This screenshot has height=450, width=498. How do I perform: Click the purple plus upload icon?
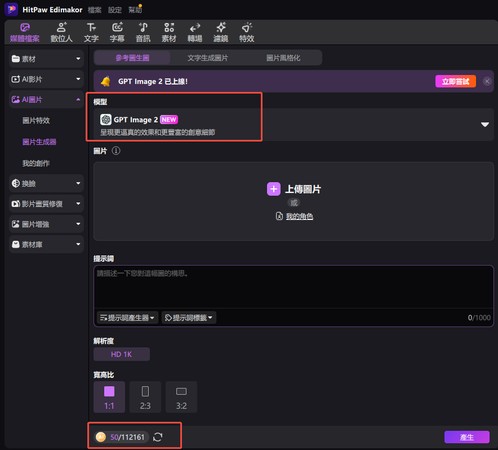click(x=273, y=189)
